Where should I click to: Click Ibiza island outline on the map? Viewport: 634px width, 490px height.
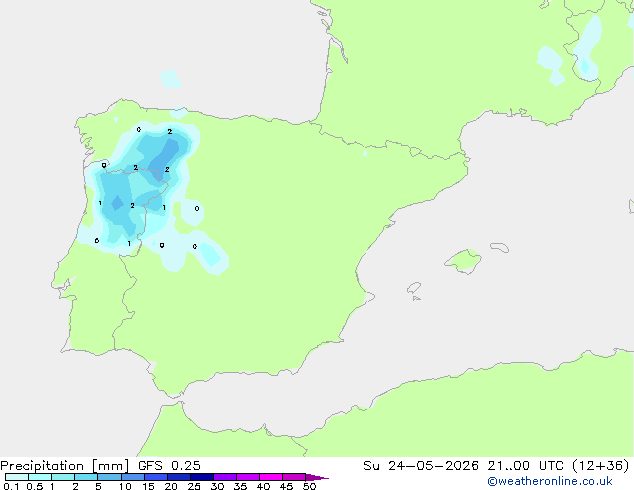point(414,288)
